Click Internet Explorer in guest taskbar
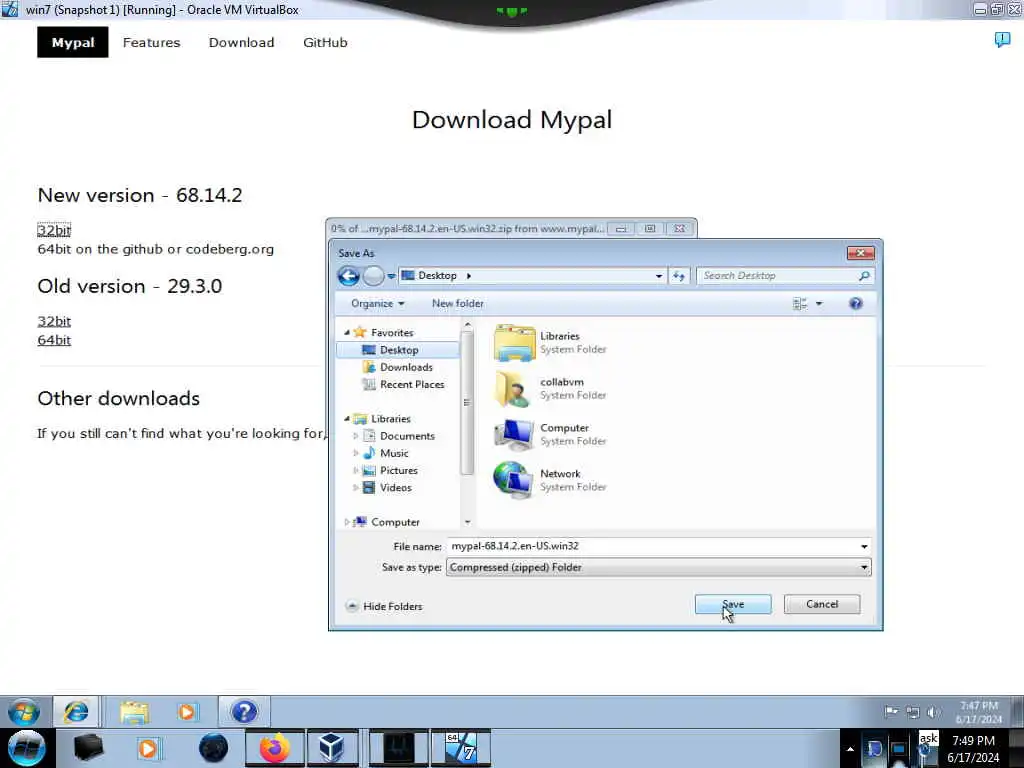 click(x=76, y=711)
